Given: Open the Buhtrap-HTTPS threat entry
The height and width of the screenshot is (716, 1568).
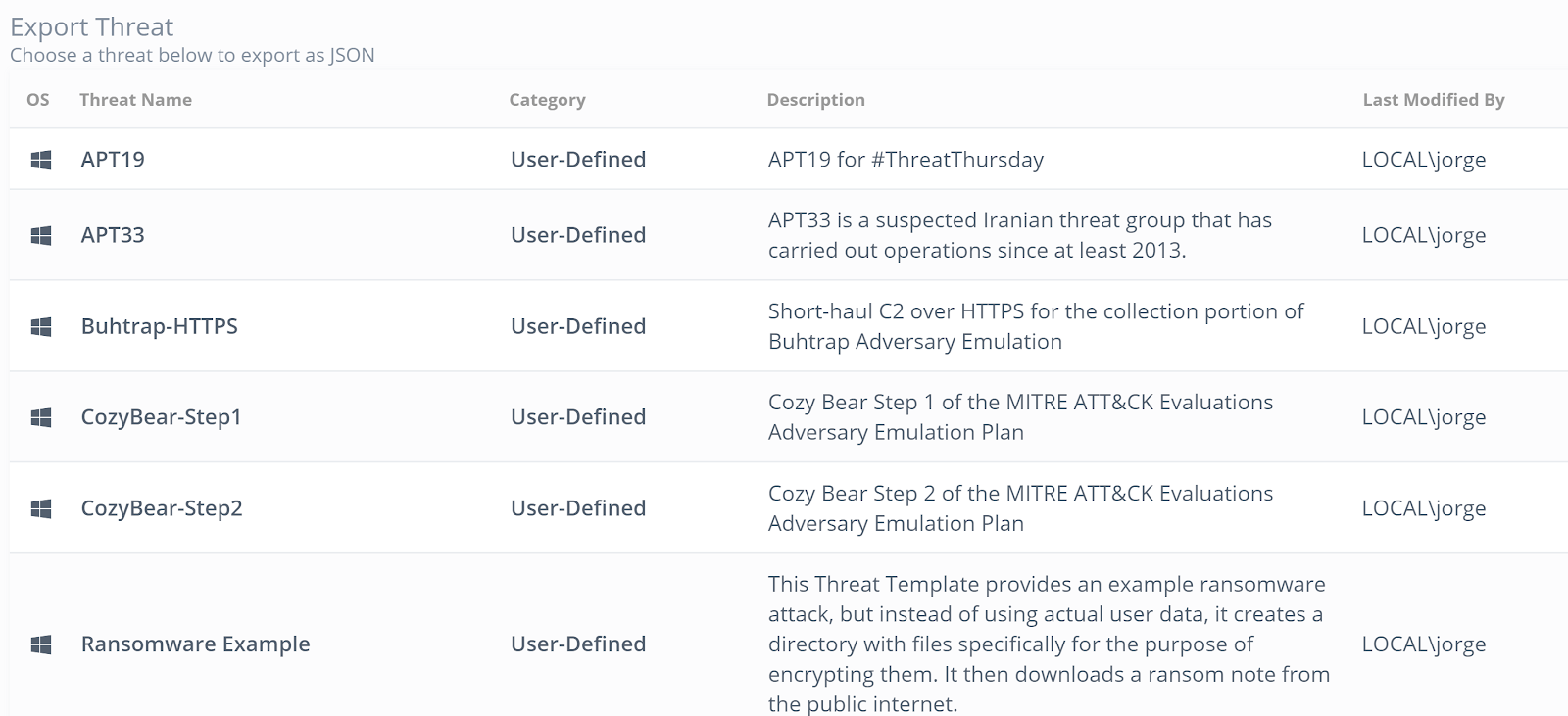Looking at the screenshot, I should 160,326.
